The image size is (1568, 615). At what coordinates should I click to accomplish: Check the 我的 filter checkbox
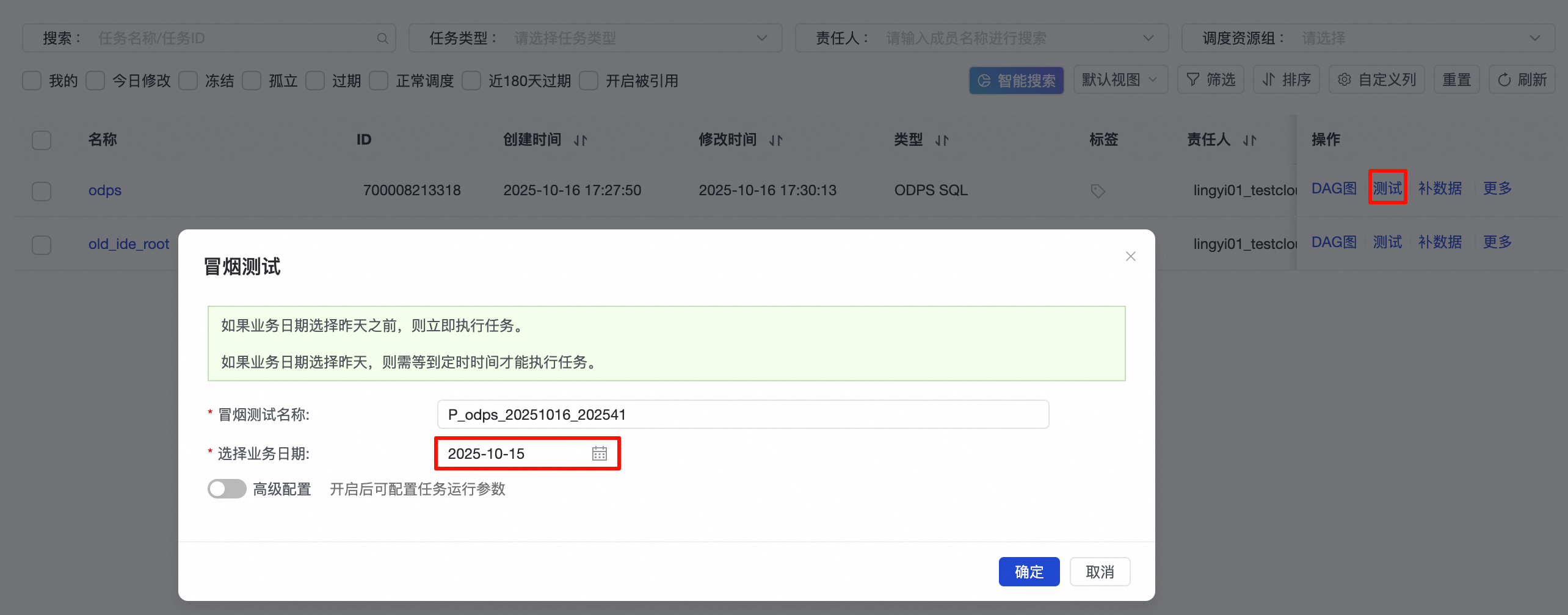32,81
